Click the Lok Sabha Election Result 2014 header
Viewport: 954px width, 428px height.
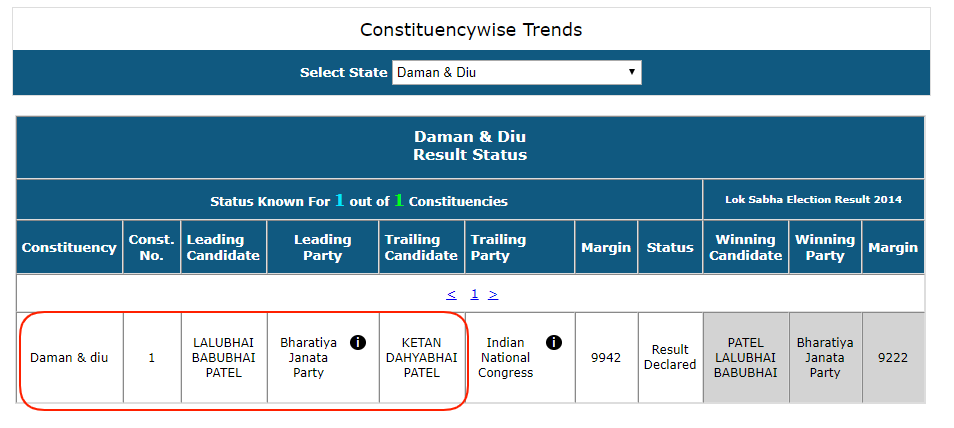tap(813, 200)
